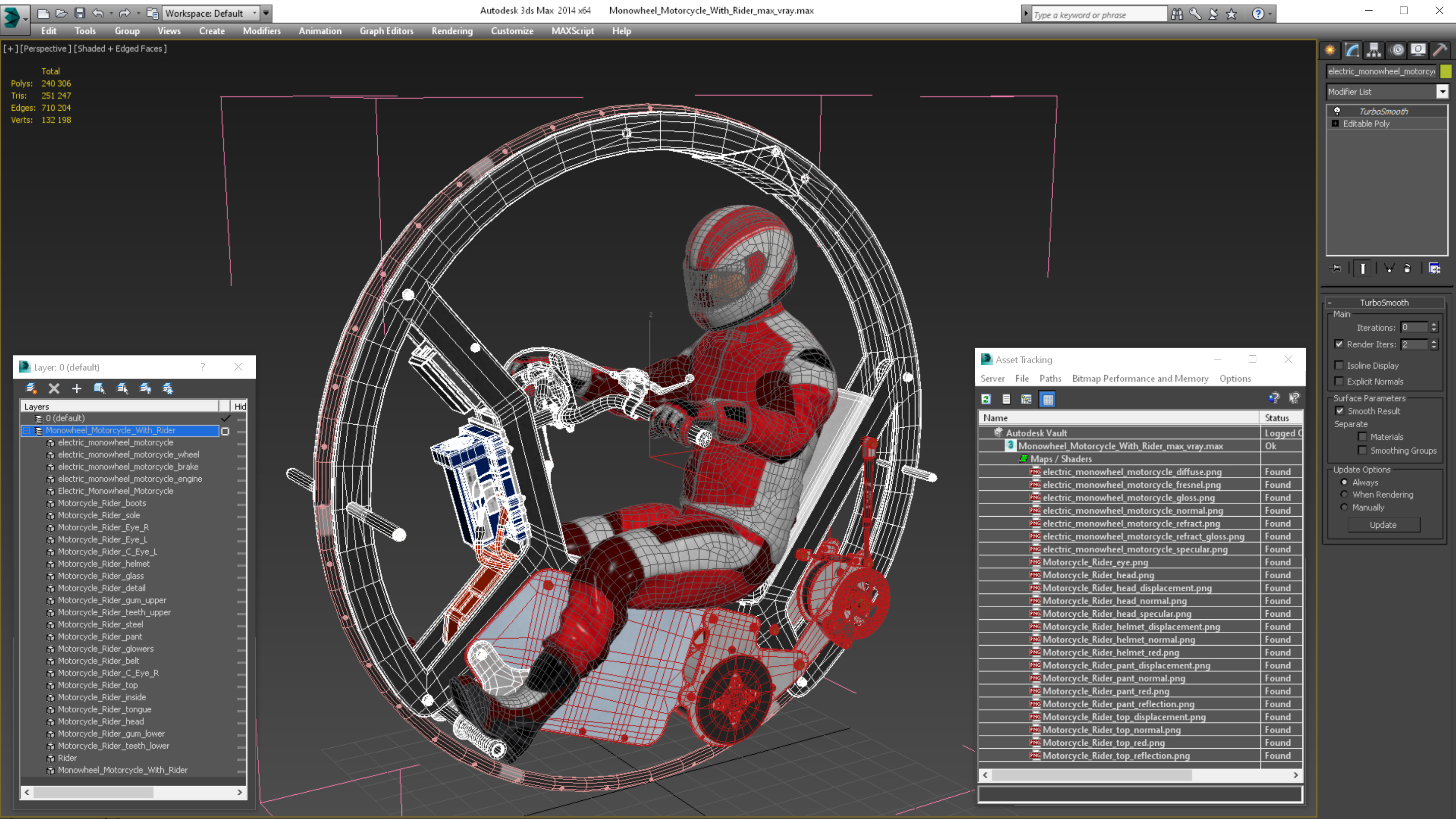Screen dimensions: 1456x819
Task: Open the MAXScript menu
Action: pos(573,31)
